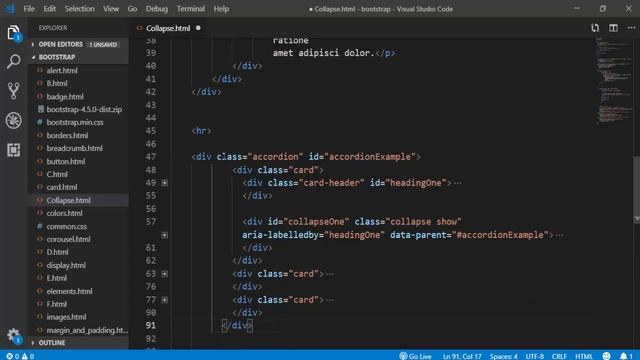Open C.html in the explorer

[78, 174]
